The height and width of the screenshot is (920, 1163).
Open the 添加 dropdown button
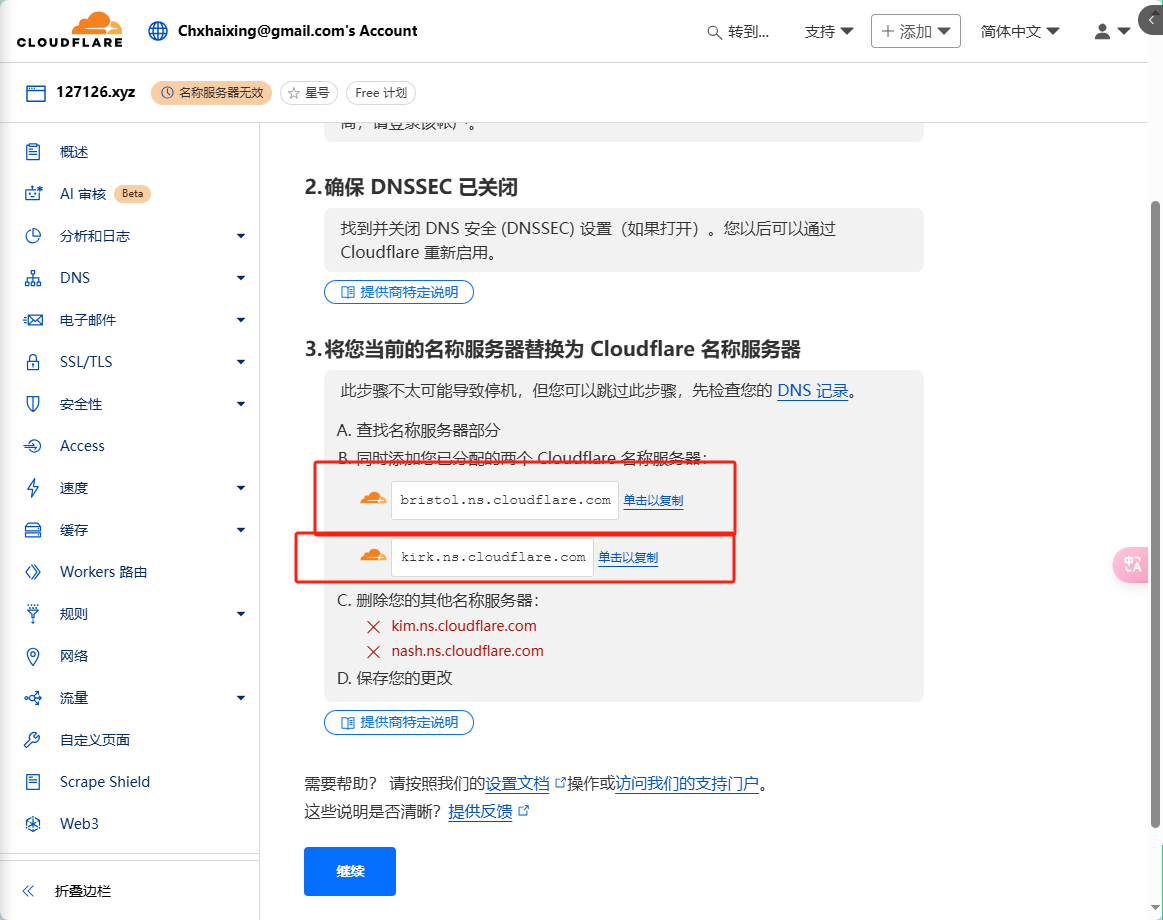[915, 31]
